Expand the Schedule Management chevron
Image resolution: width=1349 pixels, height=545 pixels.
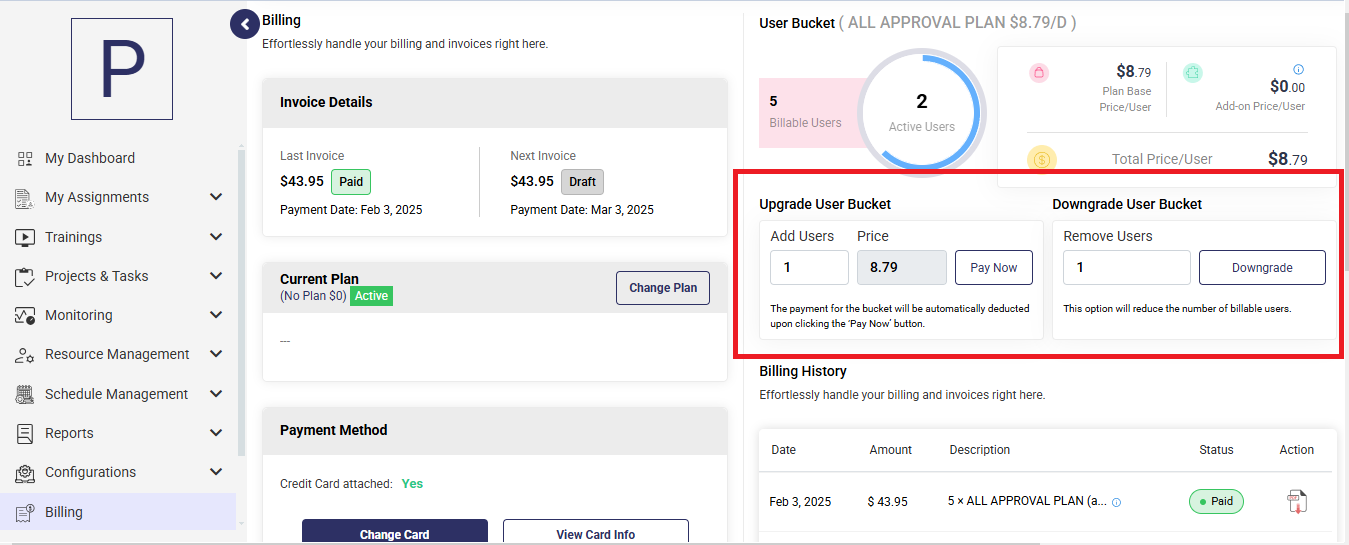coord(216,394)
